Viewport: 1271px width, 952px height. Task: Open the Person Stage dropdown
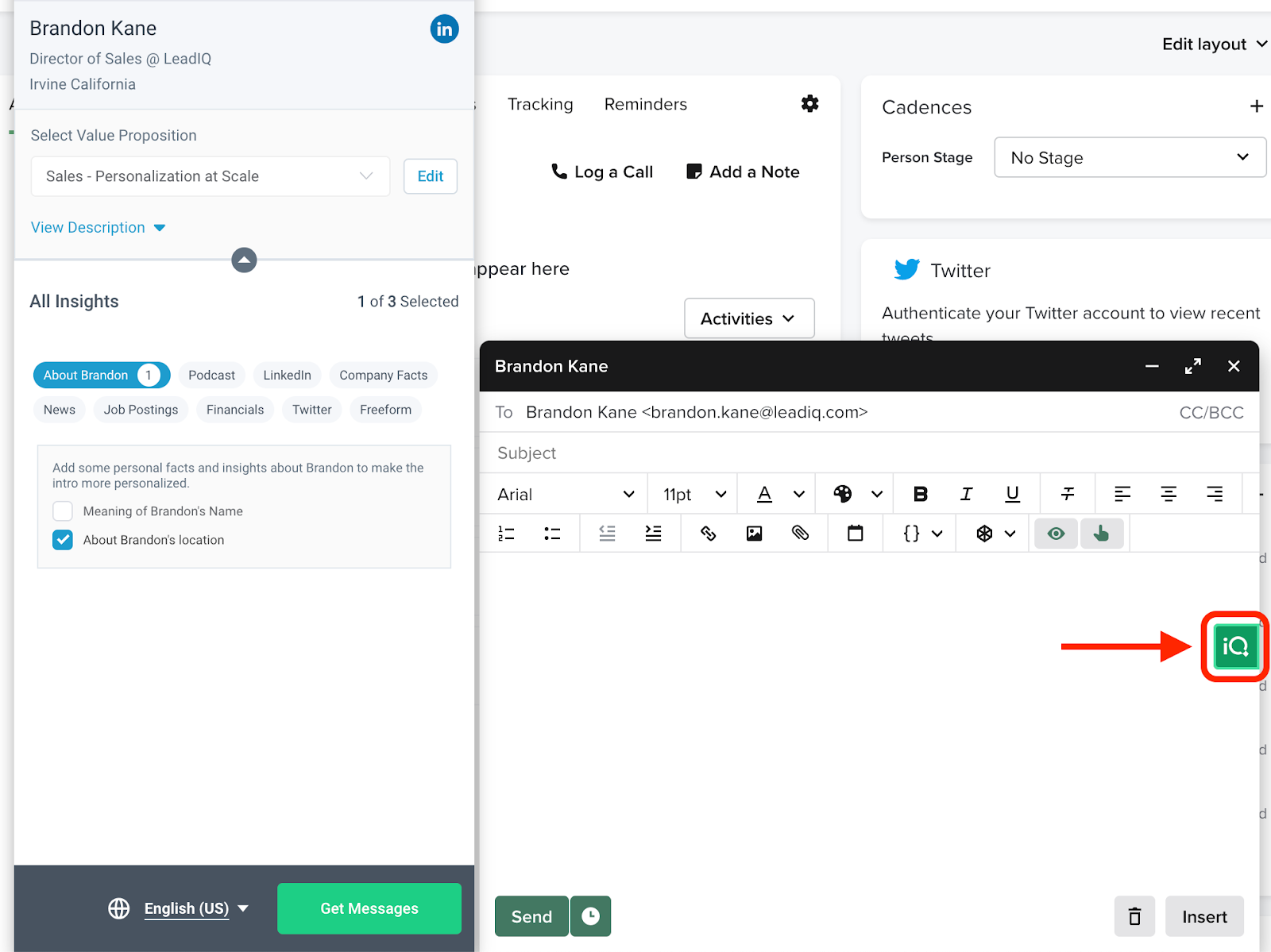tap(1129, 157)
